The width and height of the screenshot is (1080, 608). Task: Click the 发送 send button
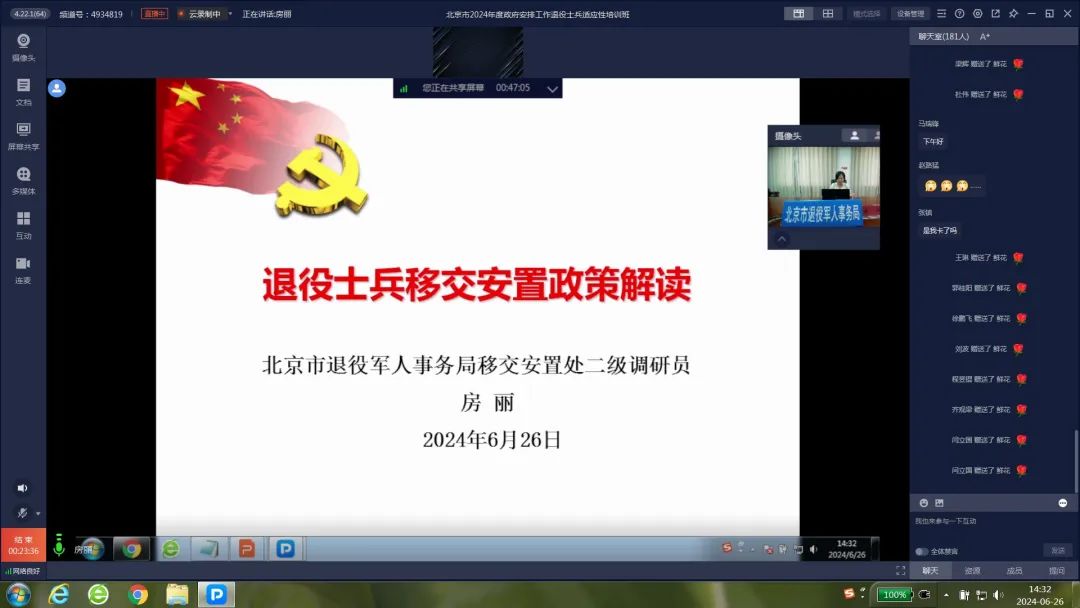pyautogui.click(x=1058, y=551)
